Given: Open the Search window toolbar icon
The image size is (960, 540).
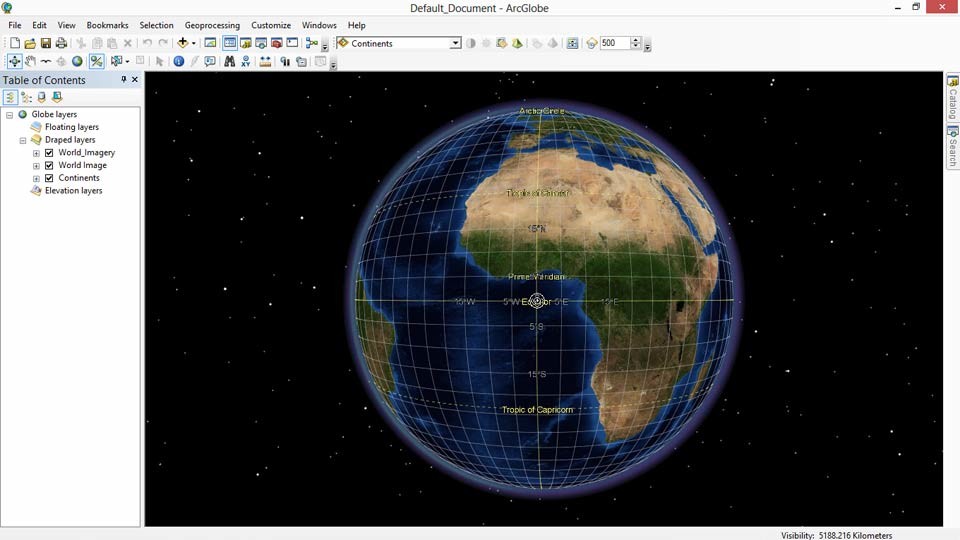Looking at the screenshot, I should pos(261,43).
